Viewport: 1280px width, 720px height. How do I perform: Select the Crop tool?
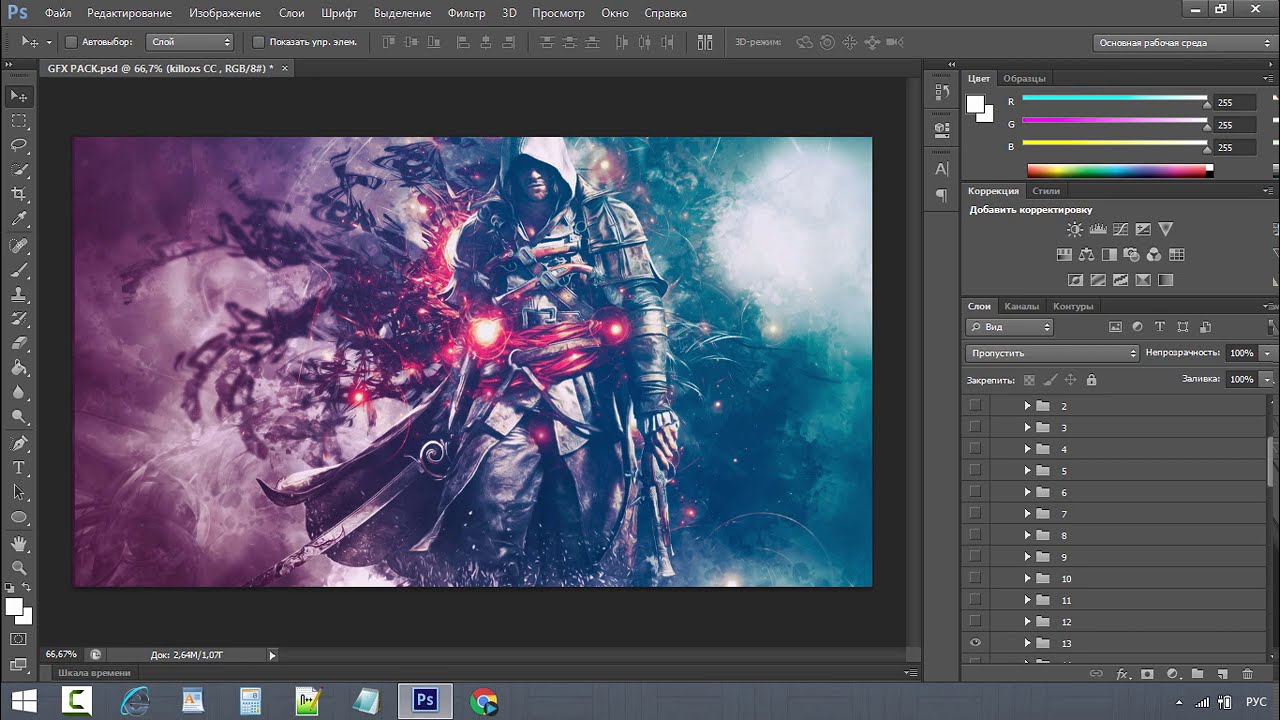(19, 194)
